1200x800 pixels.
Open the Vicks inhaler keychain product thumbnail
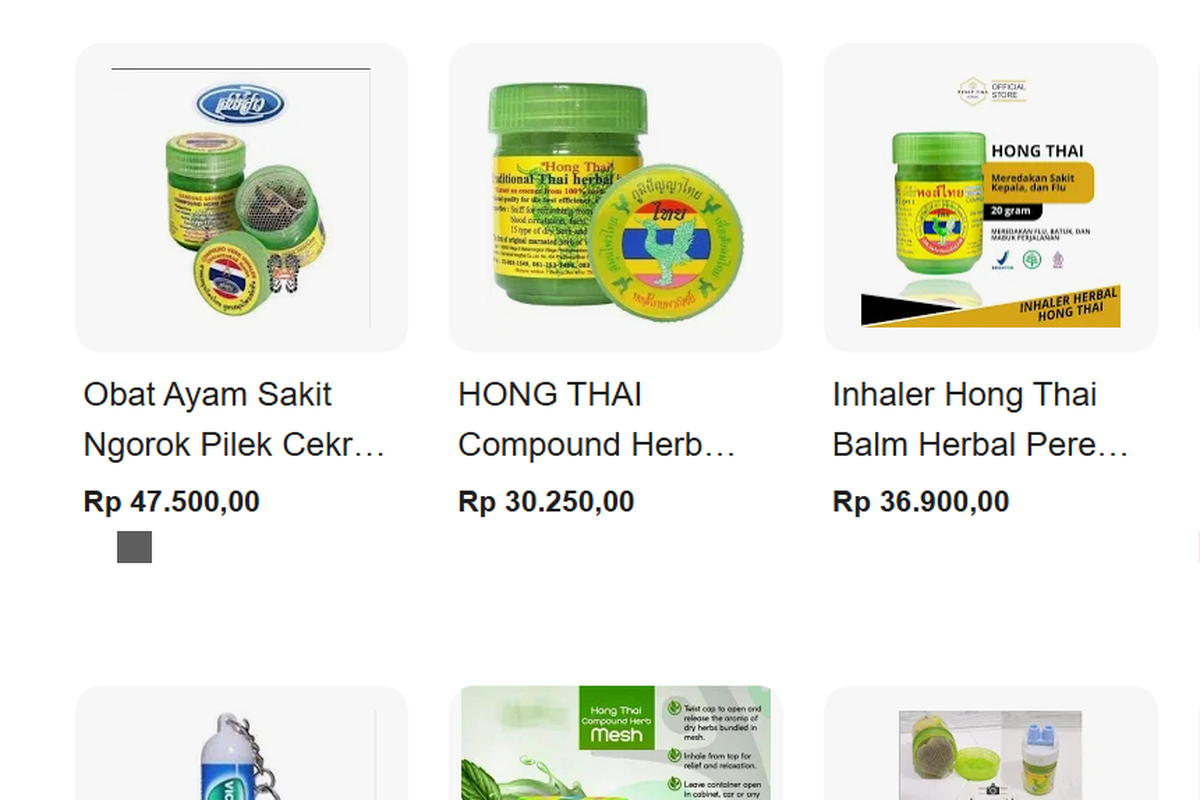(241, 743)
